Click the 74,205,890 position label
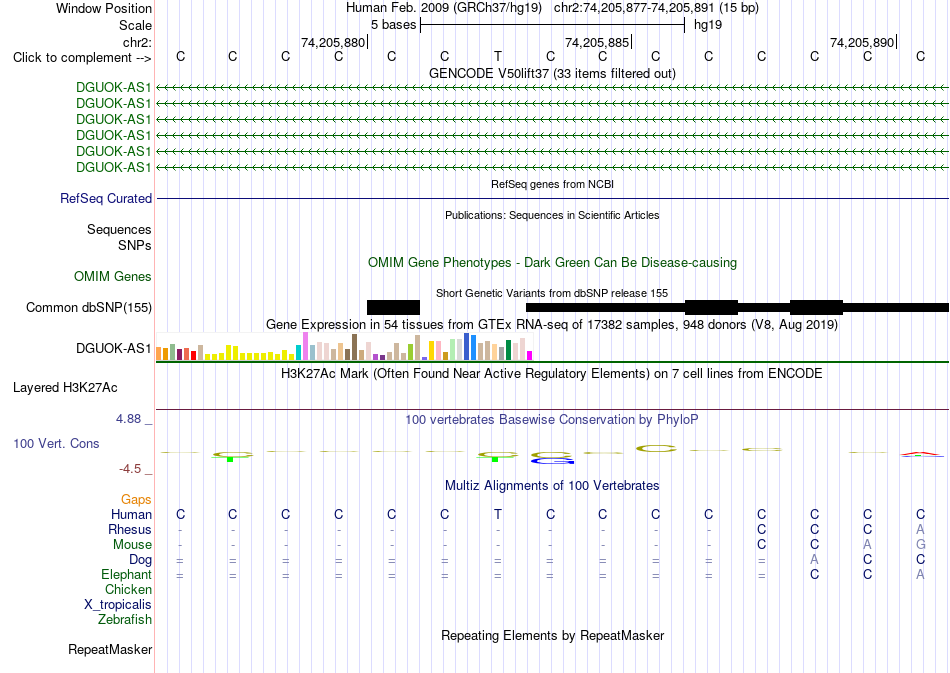The image size is (950, 673). pos(862,42)
